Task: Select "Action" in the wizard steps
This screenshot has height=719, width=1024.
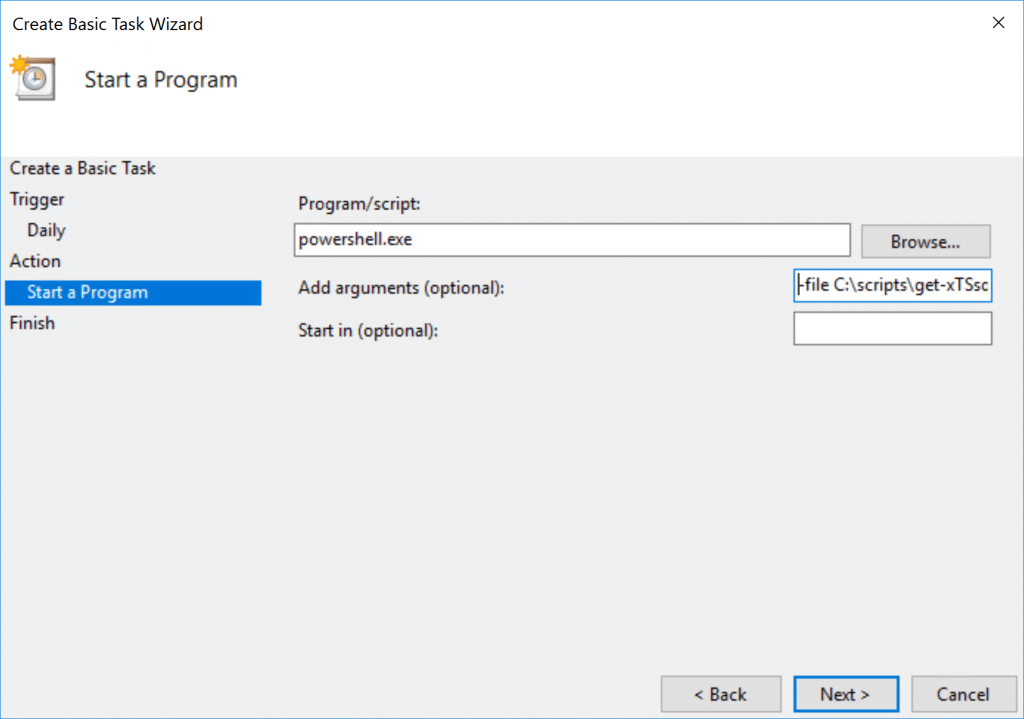Action: [35, 261]
